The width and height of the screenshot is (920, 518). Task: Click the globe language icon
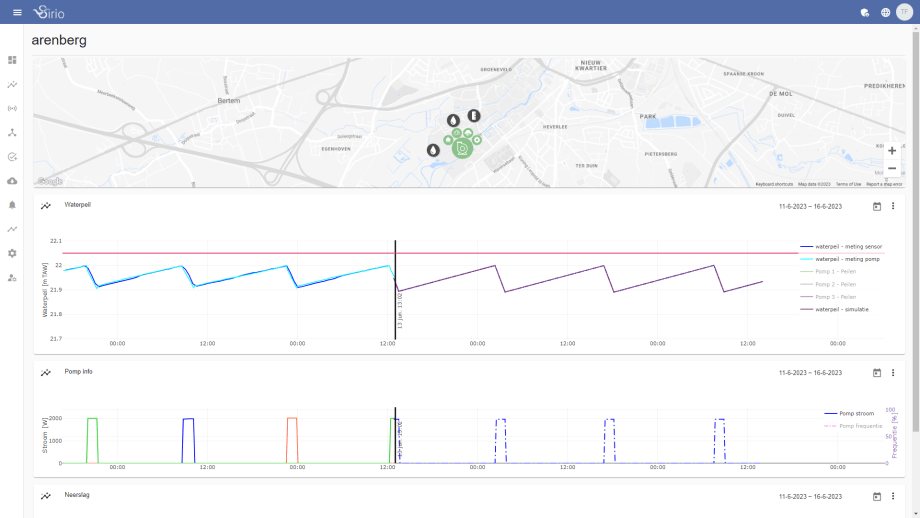coord(885,12)
